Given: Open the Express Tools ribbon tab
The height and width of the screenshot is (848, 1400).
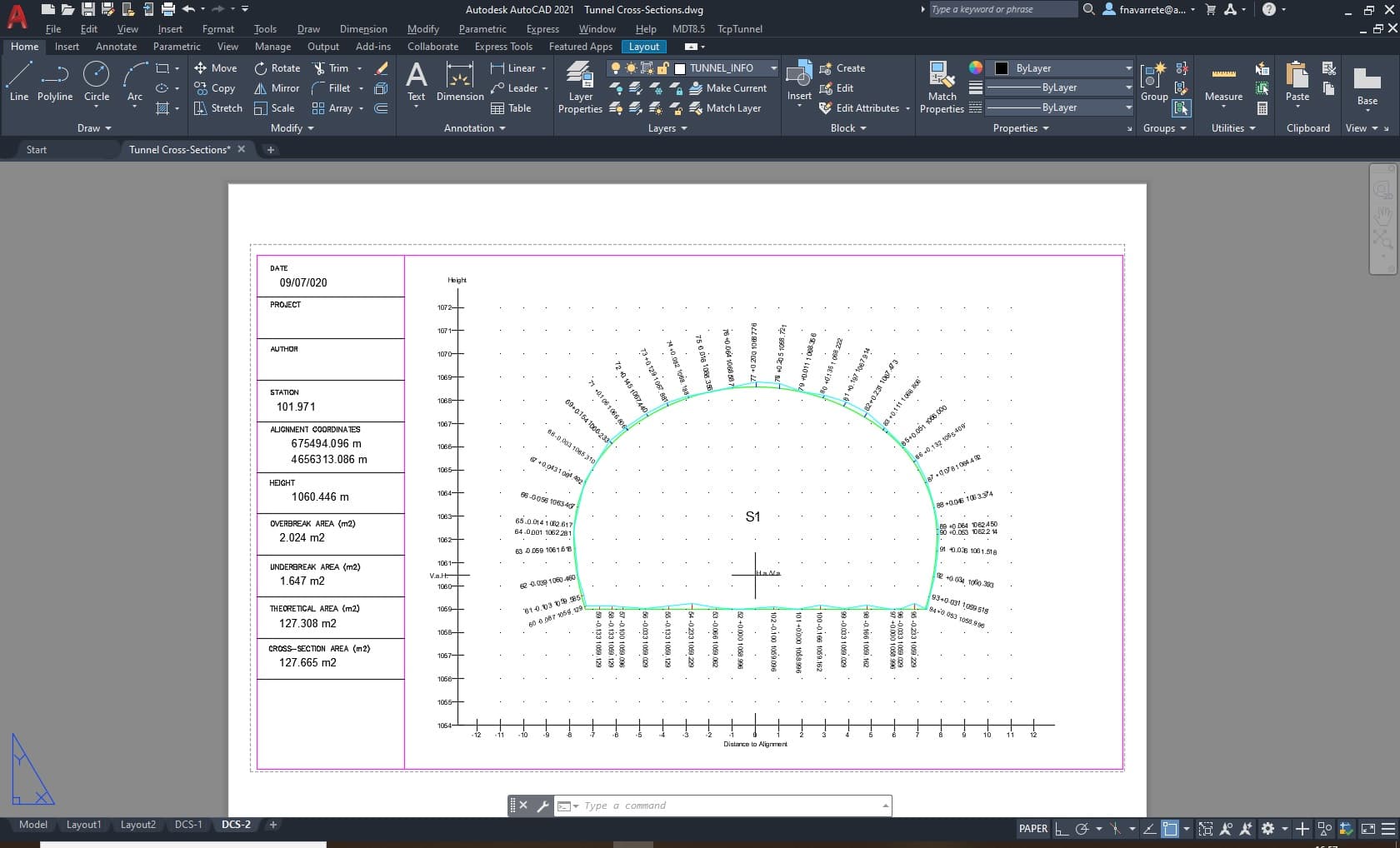Looking at the screenshot, I should 503,47.
